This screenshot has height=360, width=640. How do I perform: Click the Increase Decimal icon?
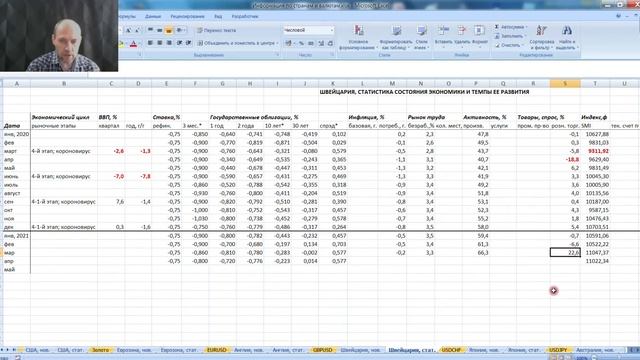click(321, 43)
